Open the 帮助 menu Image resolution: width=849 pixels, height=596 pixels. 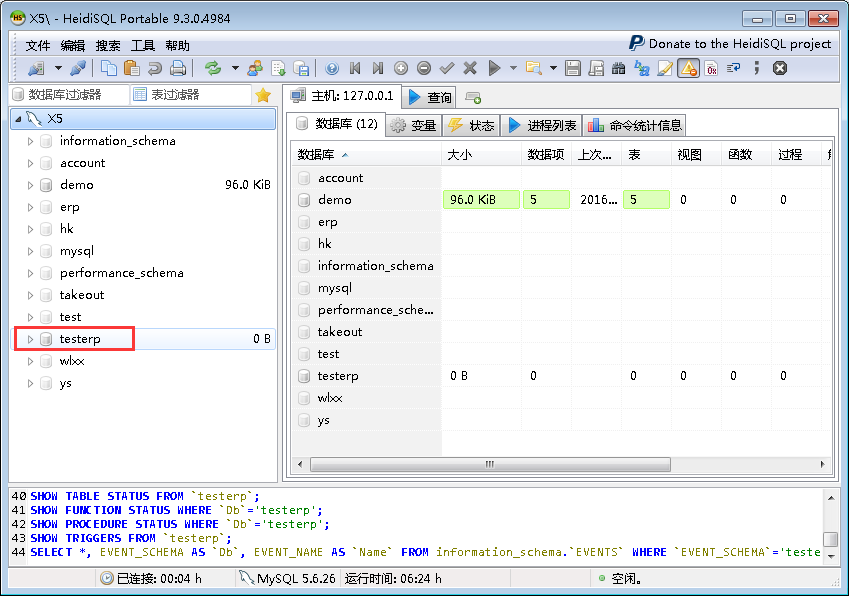(178, 45)
